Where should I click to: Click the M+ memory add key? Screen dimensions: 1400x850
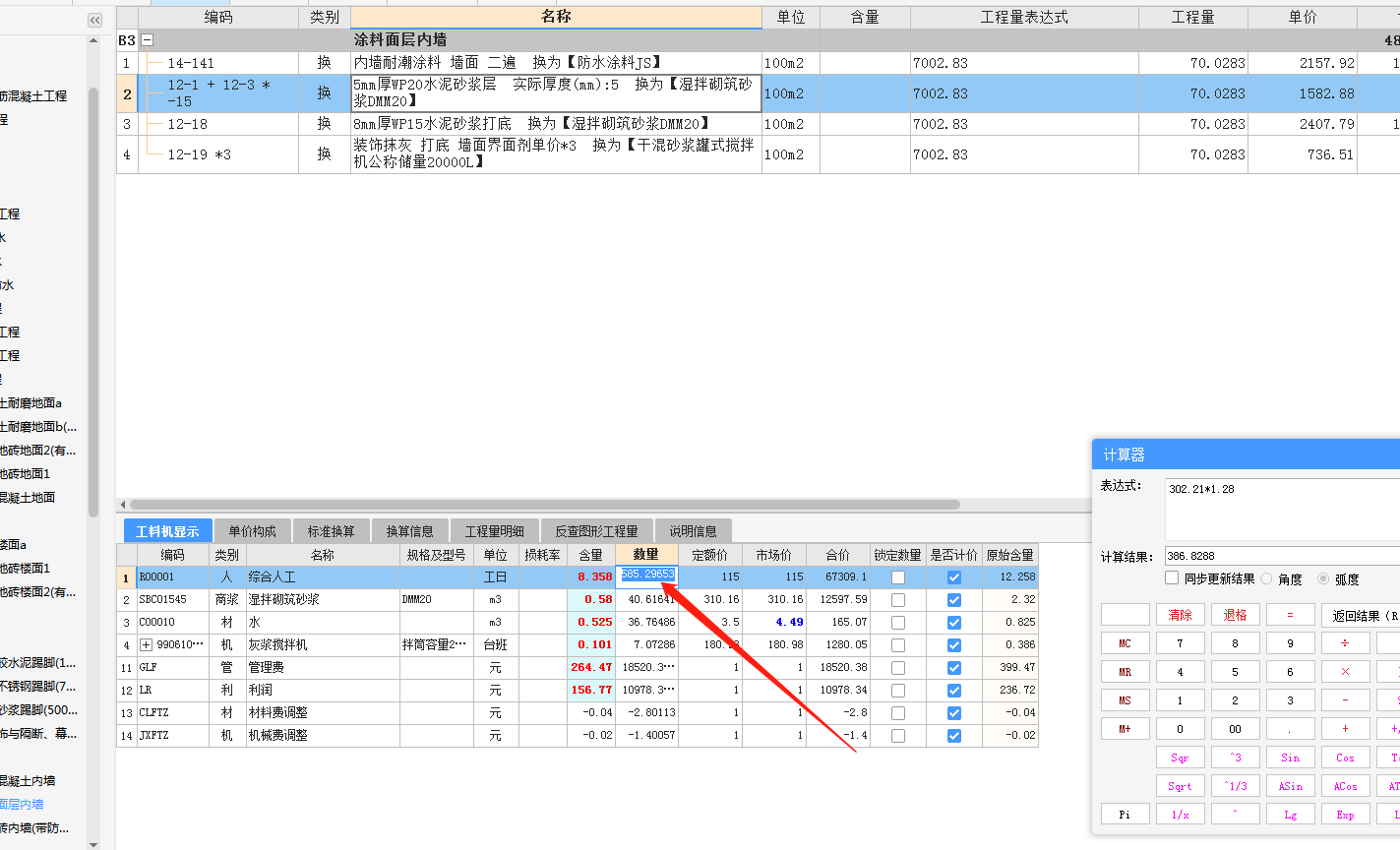pyautogui.click(x=1126, y=729)
